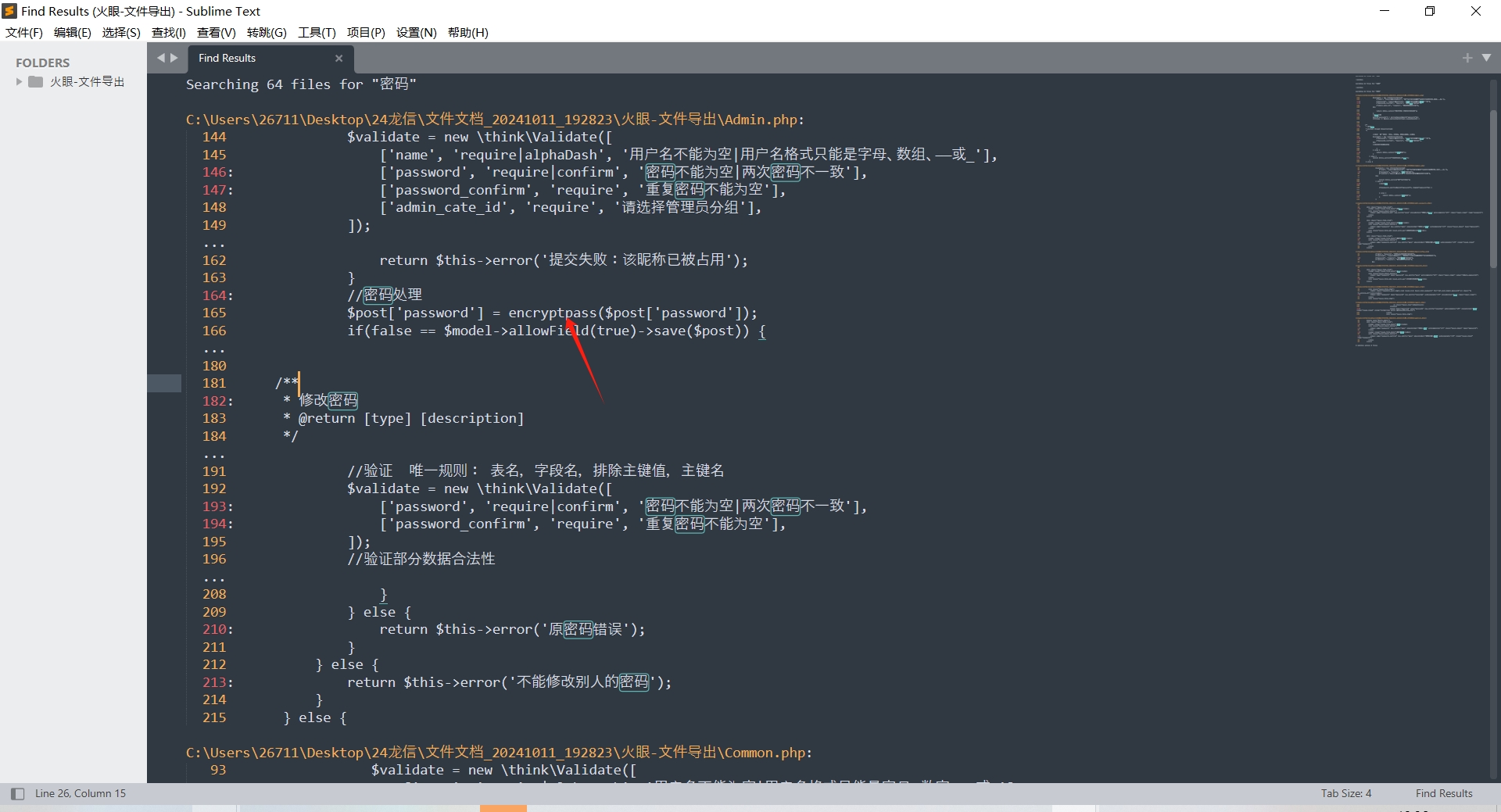
Task: Click the '请选择管理员分组' string
Action: (679, 208)
